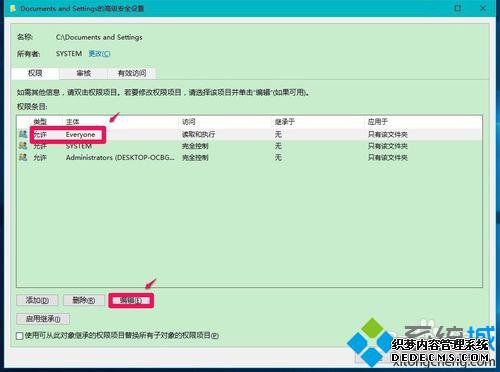Click the folder icon in title bar
This screenshot has height=372, width=500.
coord(13,8)
